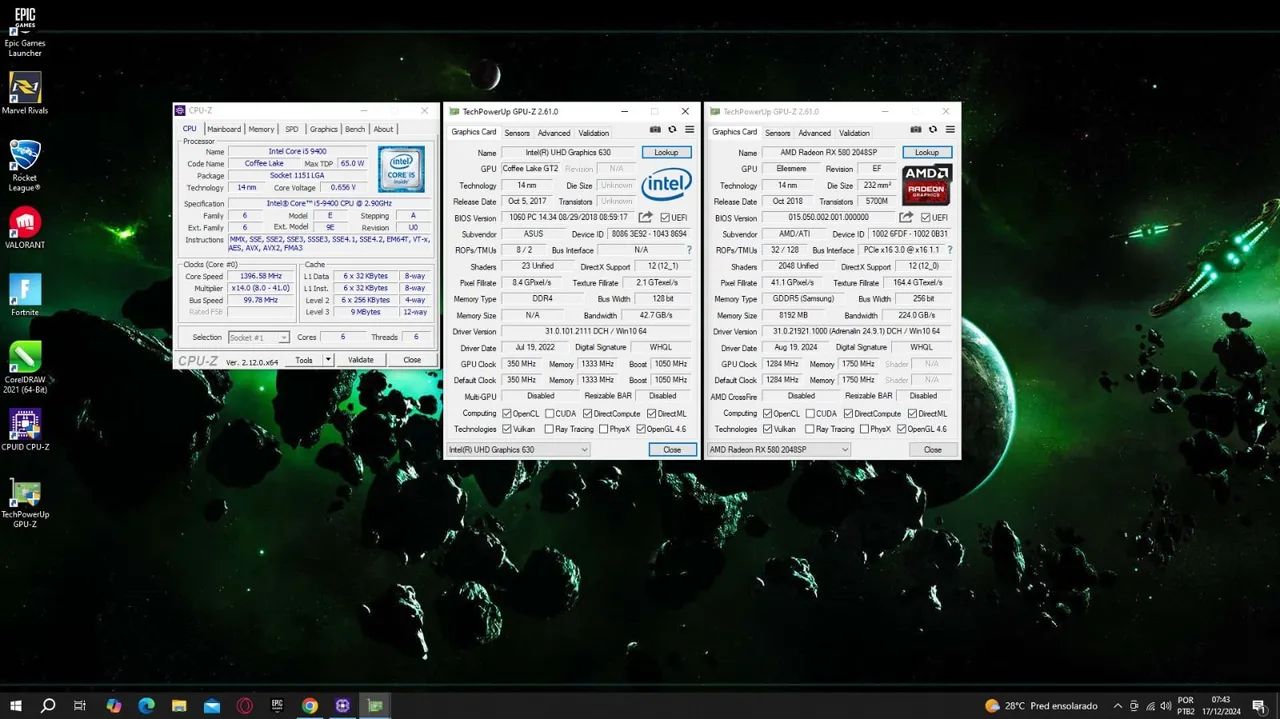Screen dimensions: 1280x719
Task: Click Driver Version field in Intel GPU-Z window
Action: 596,331
